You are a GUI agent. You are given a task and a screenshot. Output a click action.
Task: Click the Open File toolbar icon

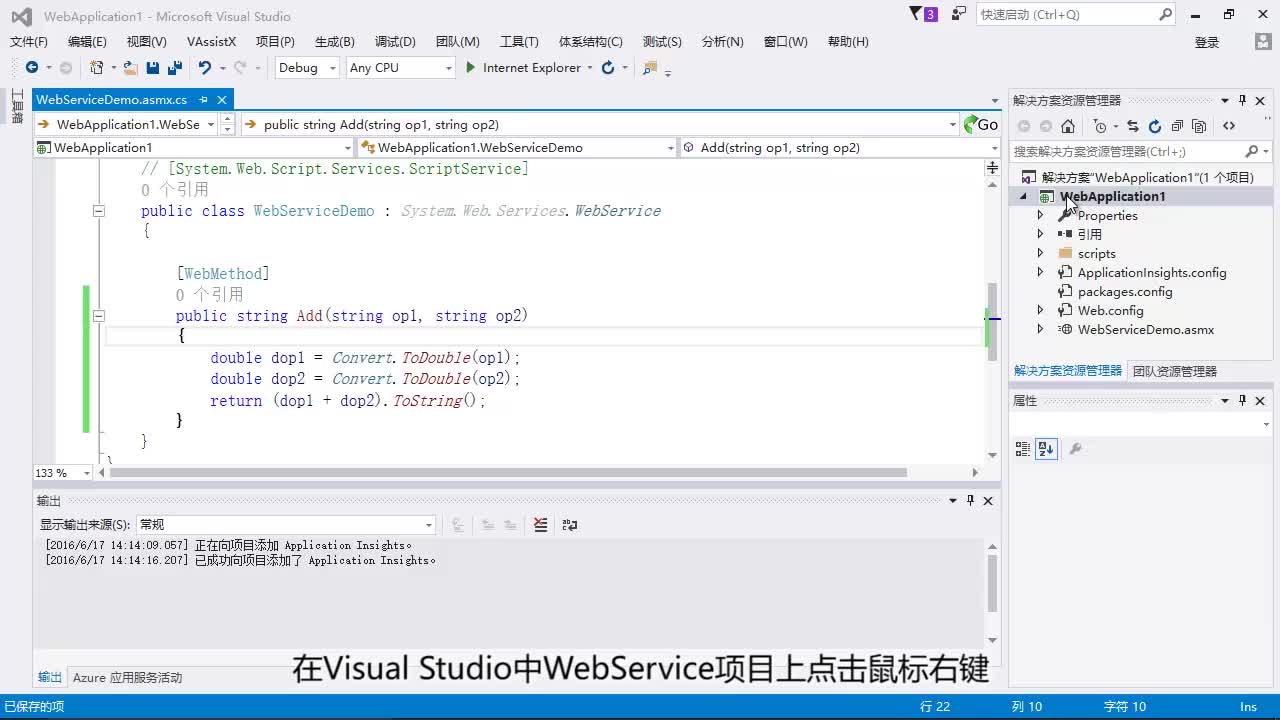click(130, 67)
